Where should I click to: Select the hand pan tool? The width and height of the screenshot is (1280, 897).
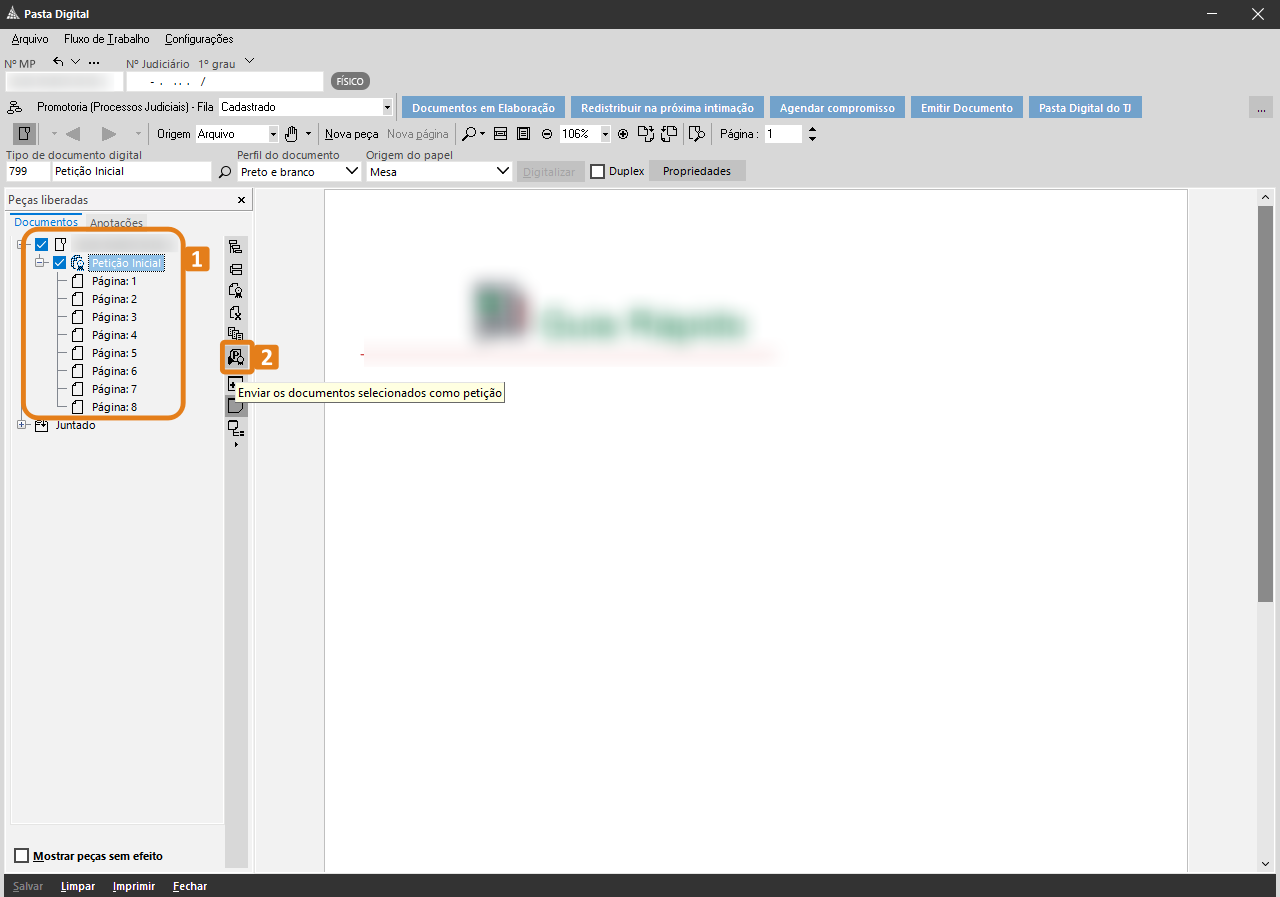tap(291, 134)
